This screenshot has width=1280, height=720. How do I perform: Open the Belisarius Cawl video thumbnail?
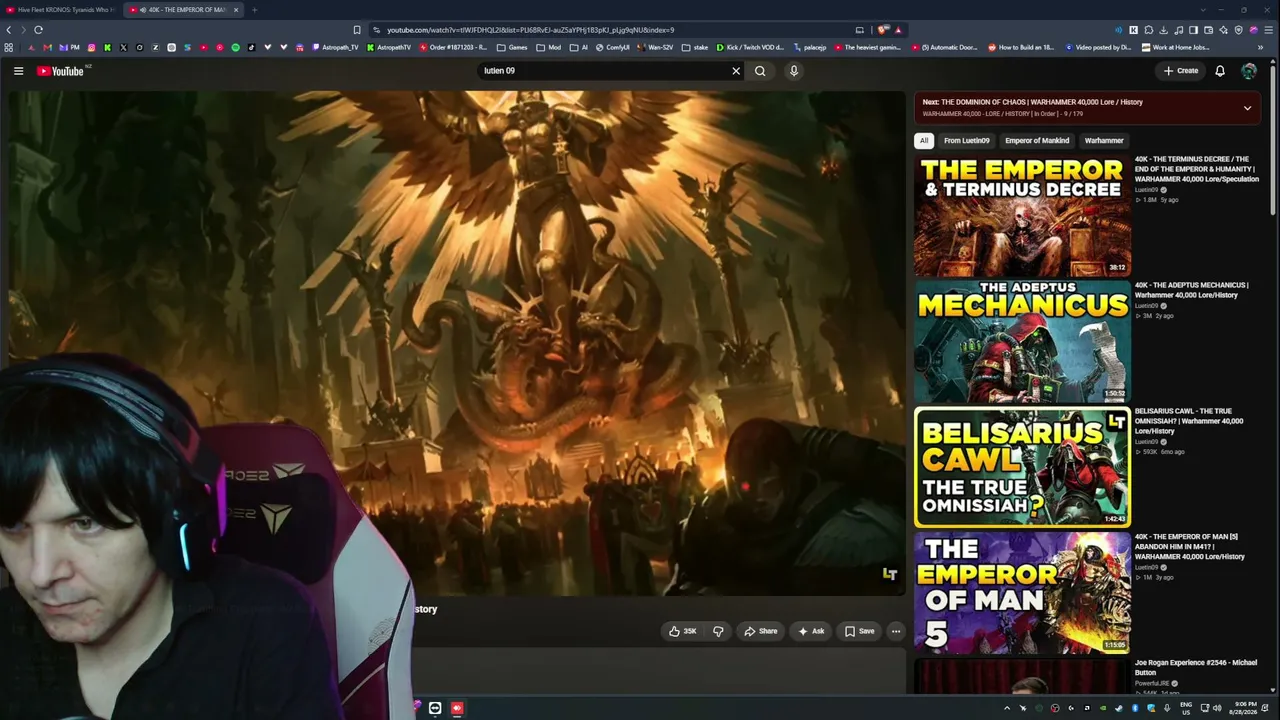[1022, 467]
